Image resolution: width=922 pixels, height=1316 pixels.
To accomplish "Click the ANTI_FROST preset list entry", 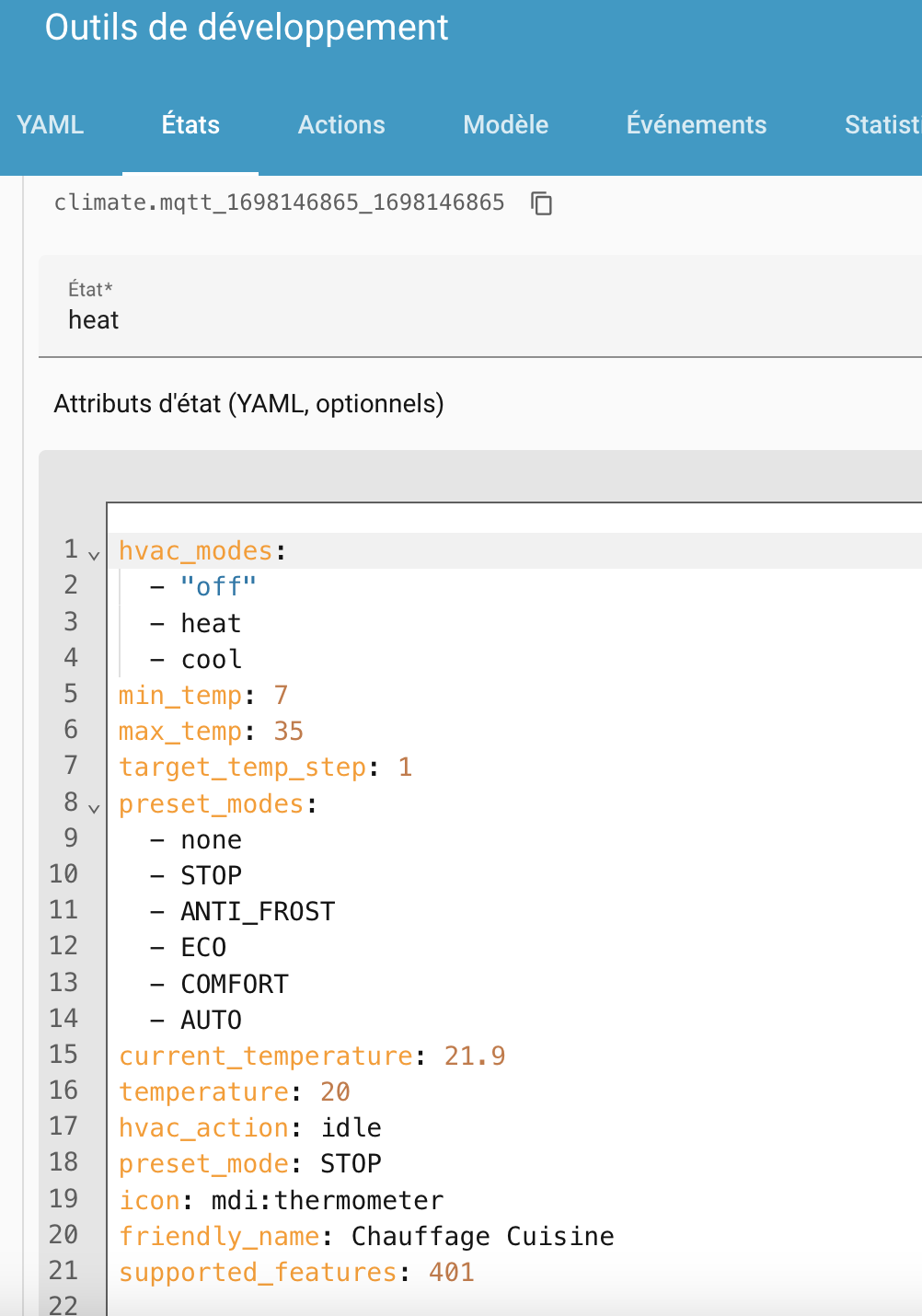I will (258, 912).
